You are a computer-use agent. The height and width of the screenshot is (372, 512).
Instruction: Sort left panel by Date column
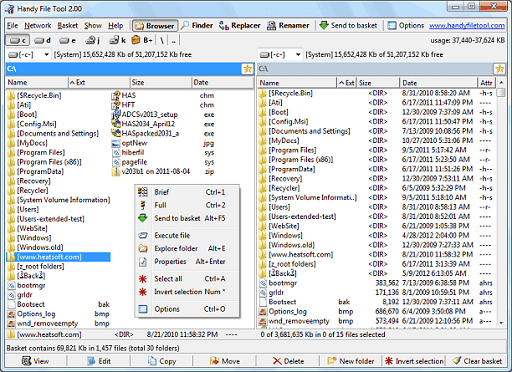click(x=223, y=83)
